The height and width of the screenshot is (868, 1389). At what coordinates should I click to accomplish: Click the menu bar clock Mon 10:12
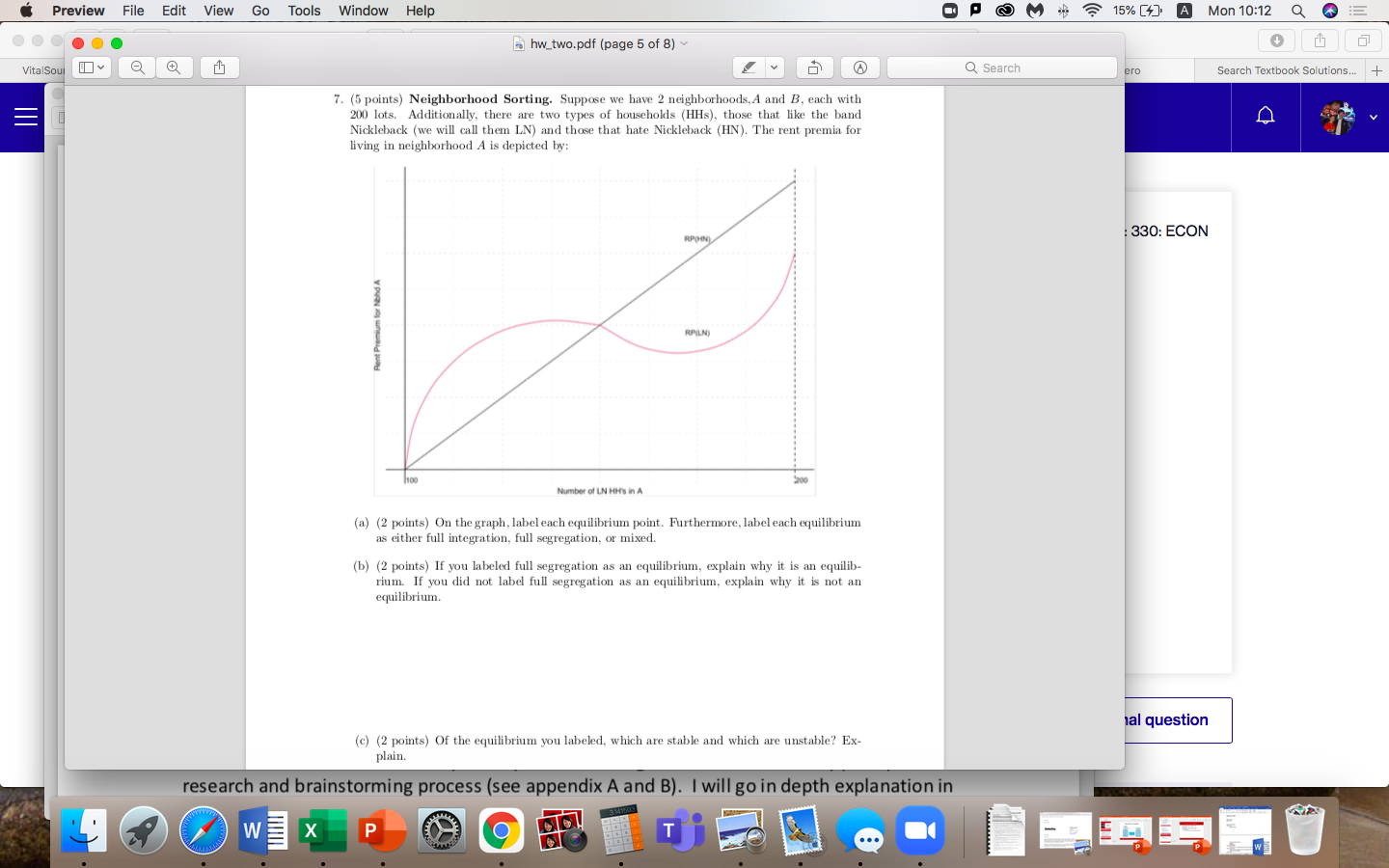coord(1239,11)
